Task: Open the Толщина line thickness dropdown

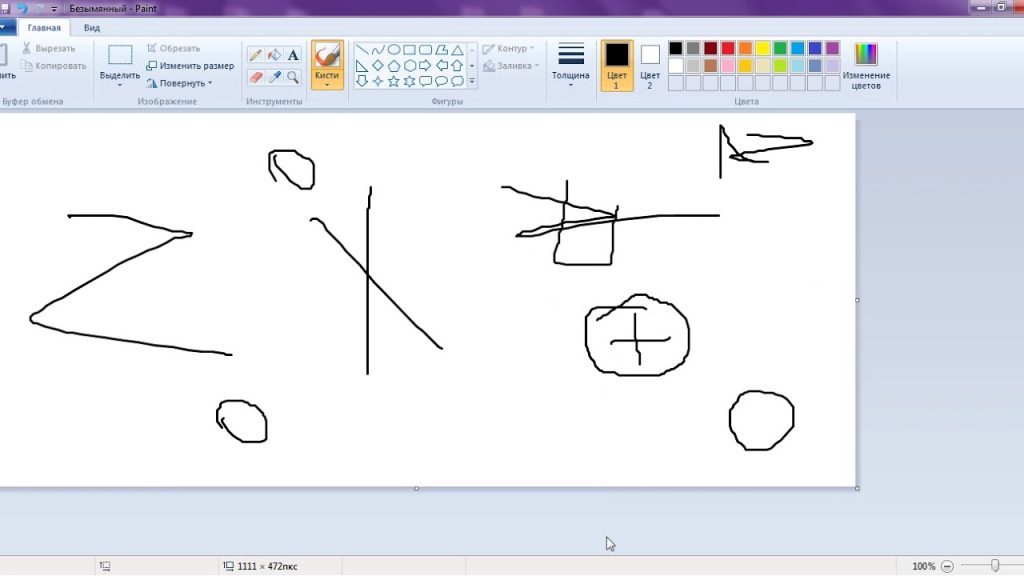Action: tap(571, 66)
